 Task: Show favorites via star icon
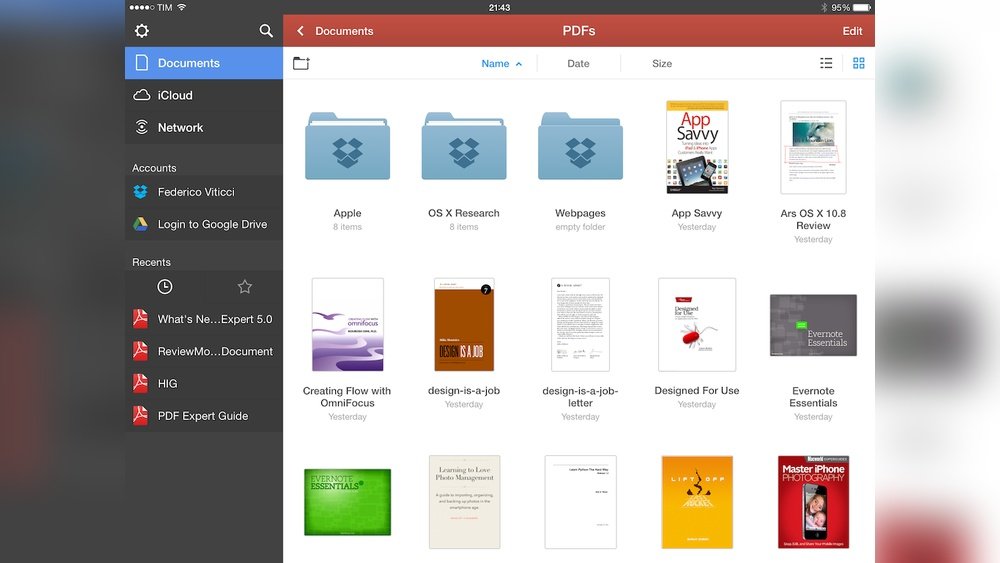coord(244,287)
